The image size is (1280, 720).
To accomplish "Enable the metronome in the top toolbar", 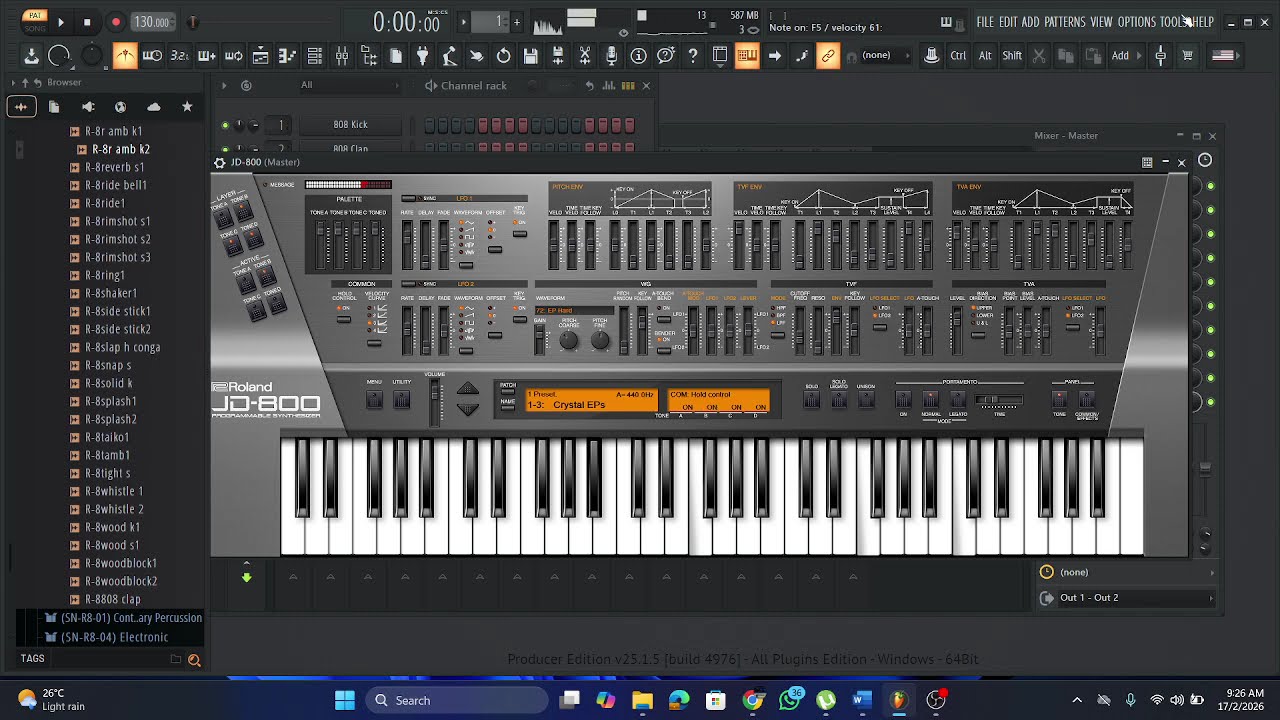I will (x=125, y=56).
